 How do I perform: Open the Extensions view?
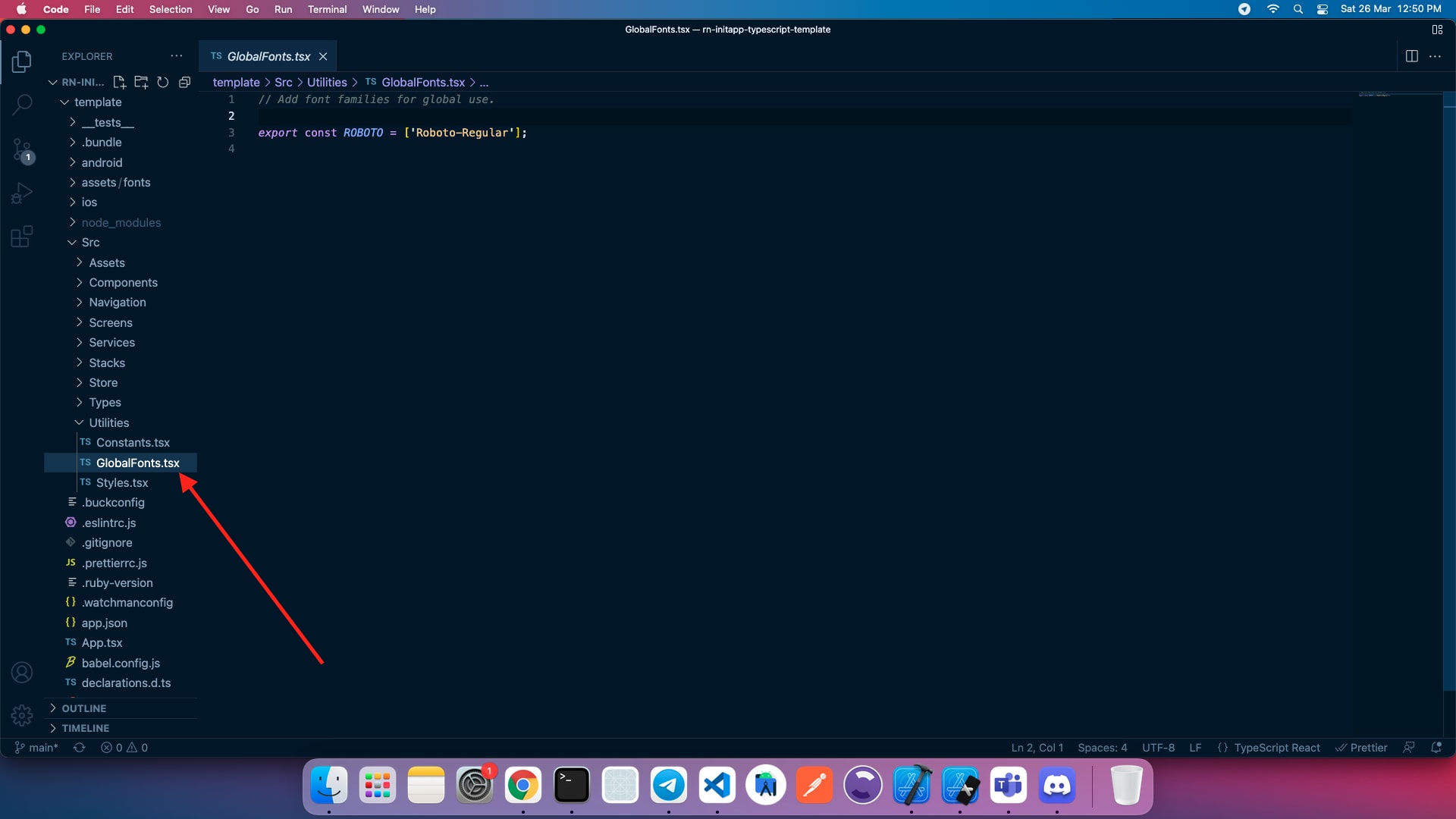click(x=21, y=237)
